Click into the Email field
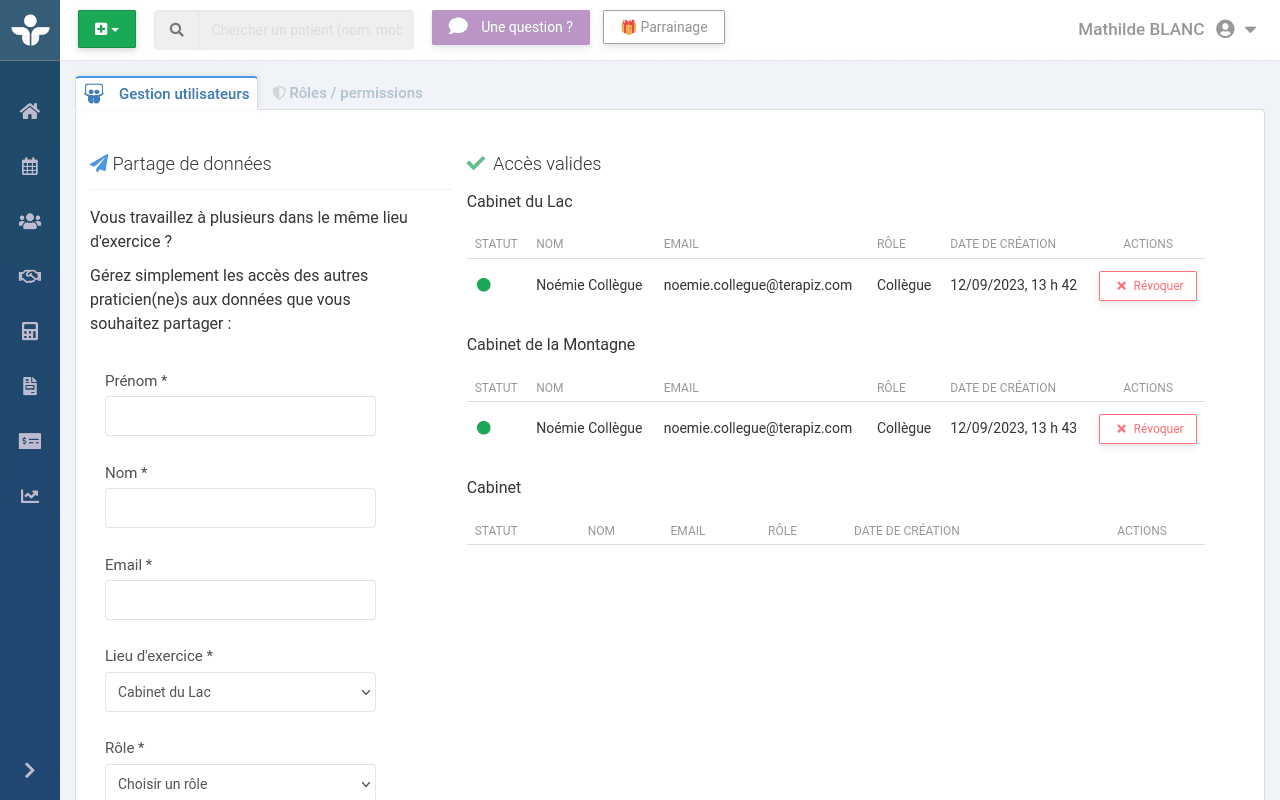Image resolution: width=1280 pixels, height=800 pixels. tap(240, 600)
